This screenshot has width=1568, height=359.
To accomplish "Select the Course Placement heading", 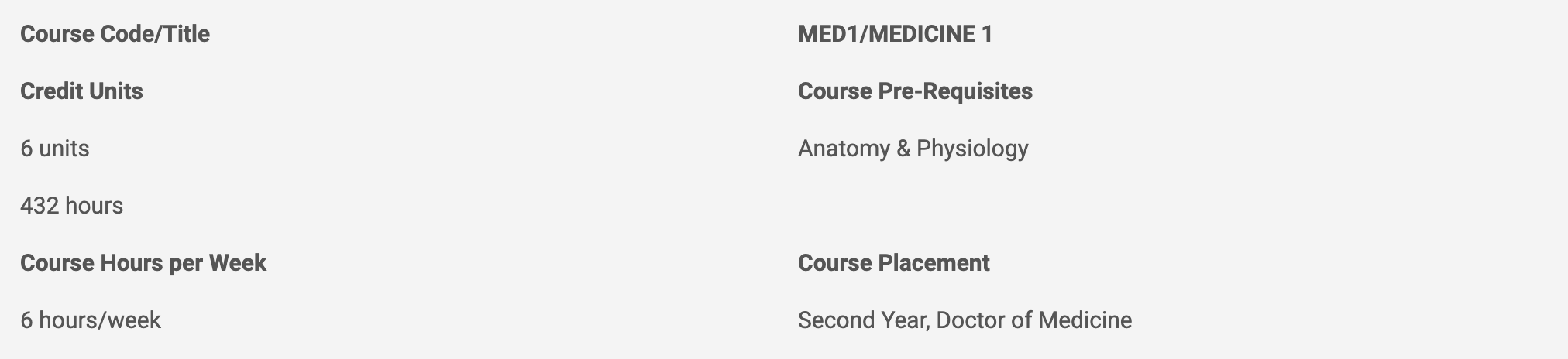I will pos(894,263).
